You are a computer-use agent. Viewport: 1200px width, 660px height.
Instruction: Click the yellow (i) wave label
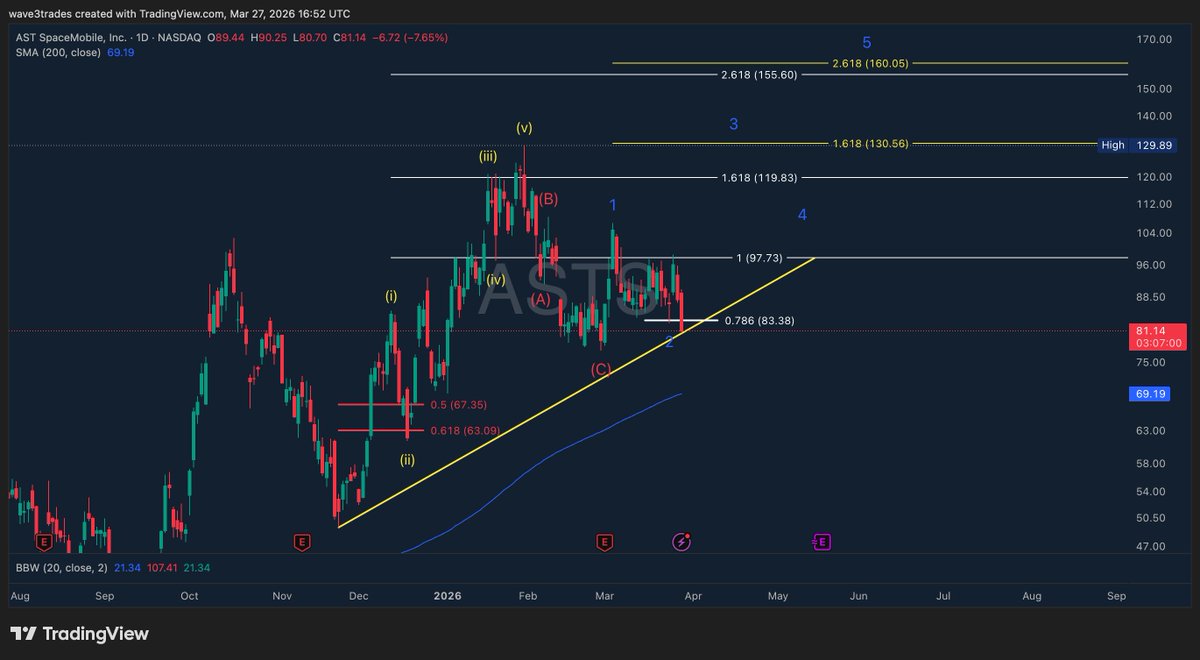[391, 296]
